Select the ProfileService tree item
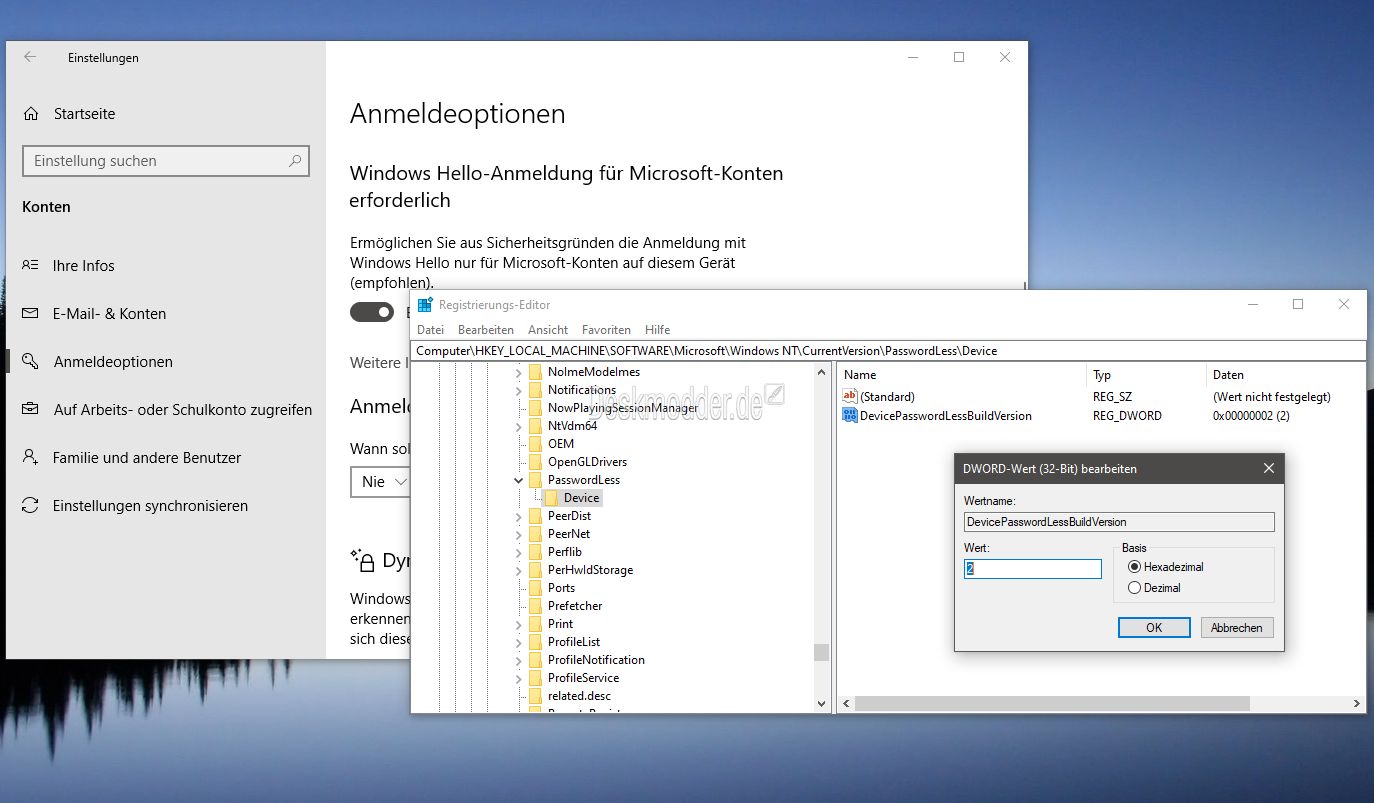1374x803 pixels. pos(583,678)
